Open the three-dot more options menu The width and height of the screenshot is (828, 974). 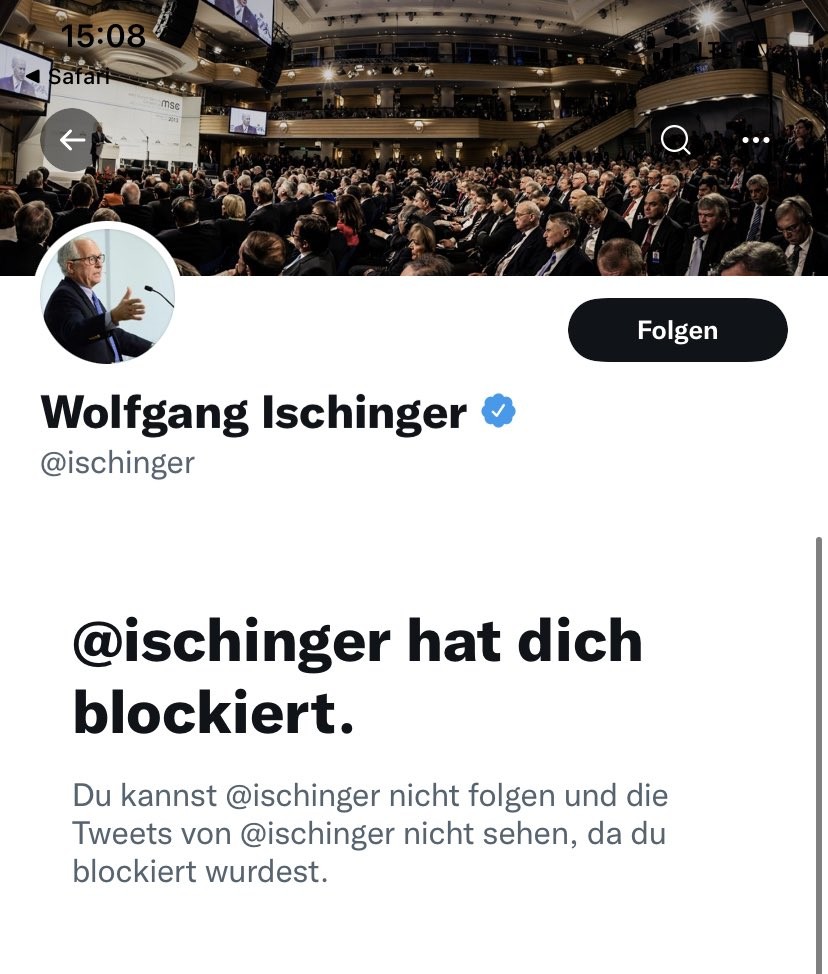tap(756, 140)
